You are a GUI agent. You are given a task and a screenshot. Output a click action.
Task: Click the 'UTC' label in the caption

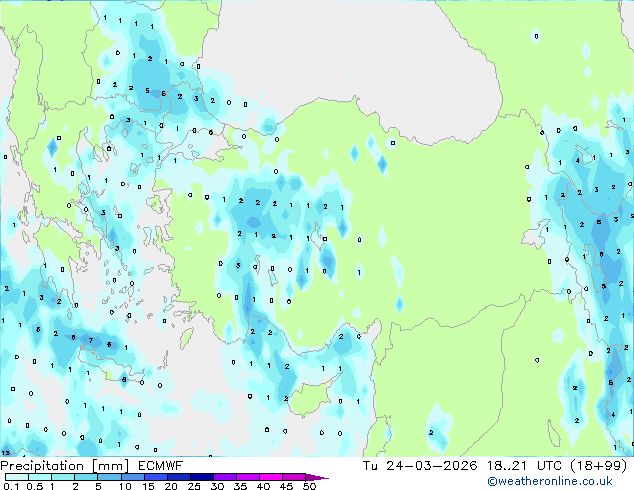[x=549, y=466]
